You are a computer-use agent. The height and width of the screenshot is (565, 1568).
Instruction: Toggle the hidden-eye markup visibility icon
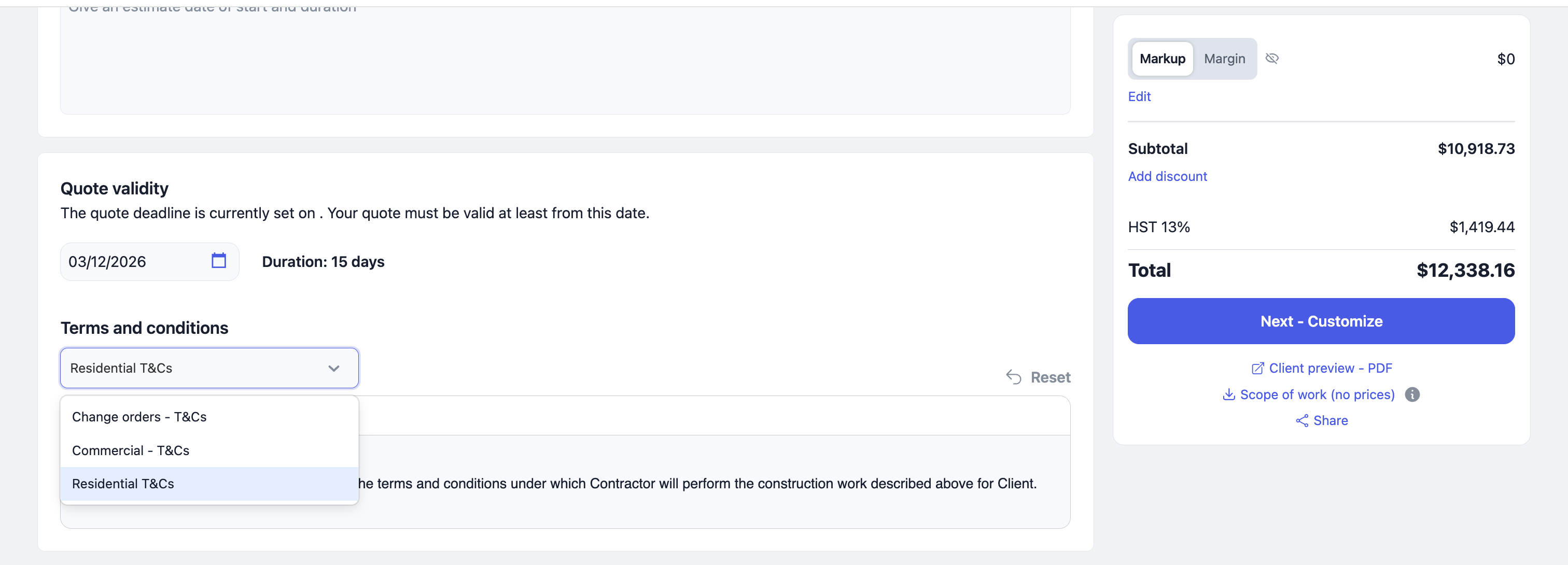click(1271, 59)
